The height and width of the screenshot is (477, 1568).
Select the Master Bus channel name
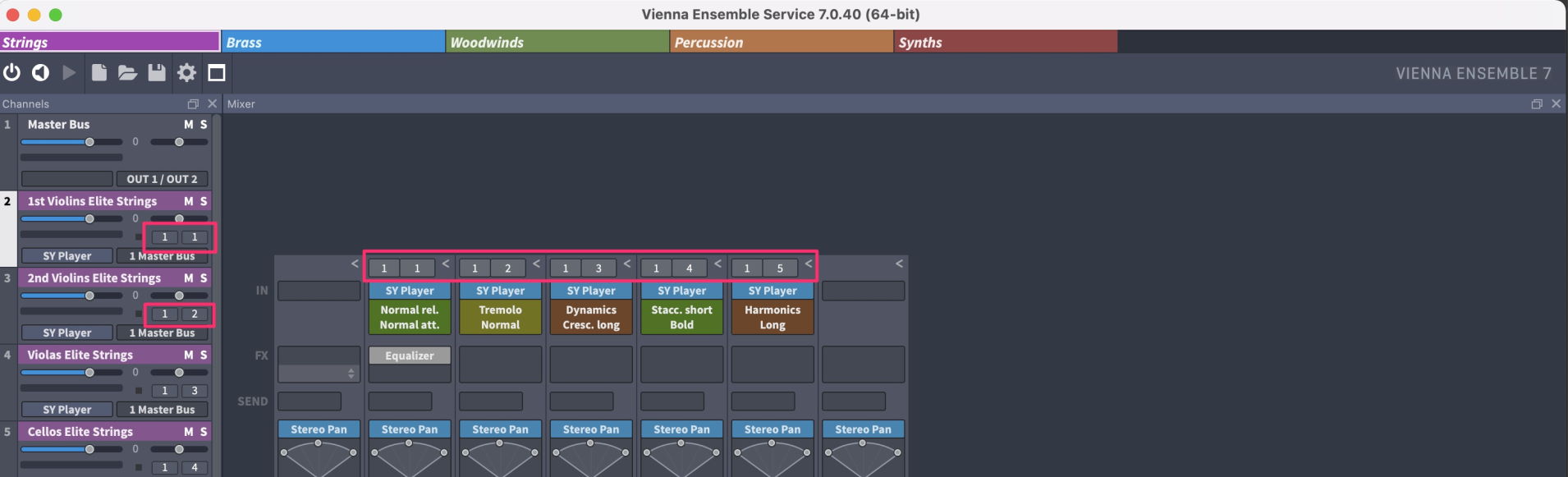tap(59, 125)
